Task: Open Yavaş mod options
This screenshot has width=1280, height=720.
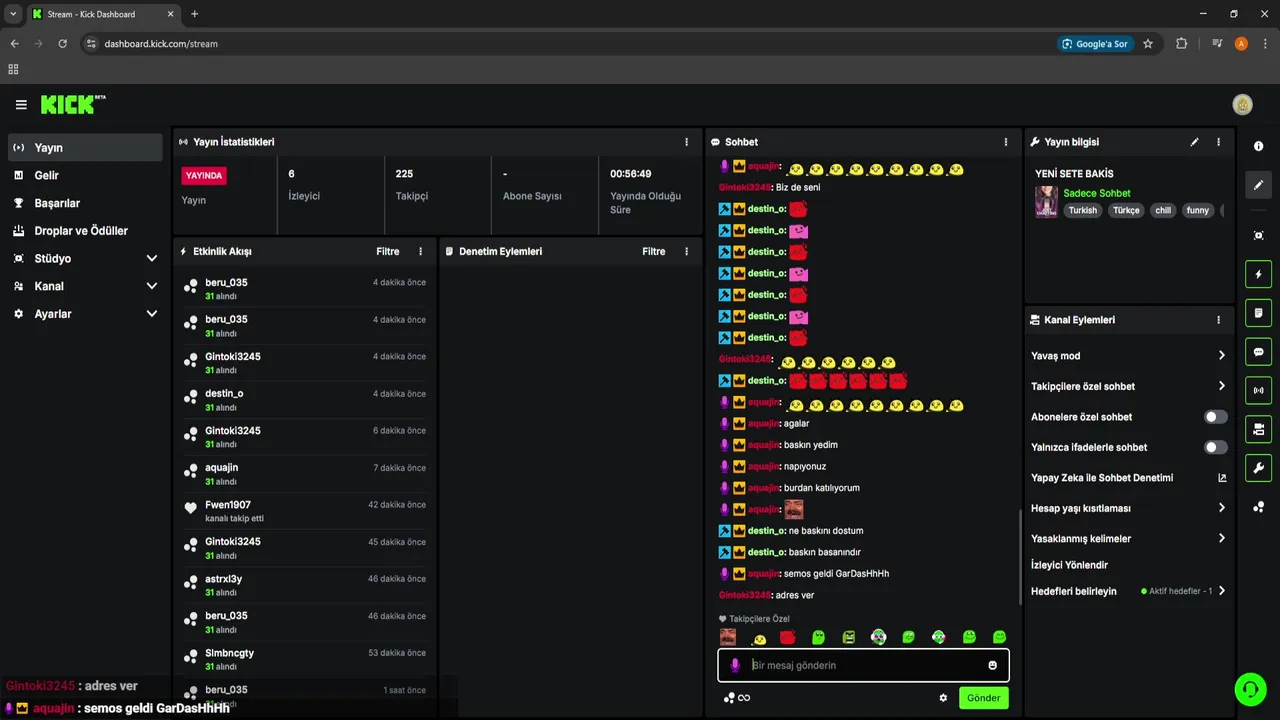Action: pyautogui.click(x=1128, y=356)
